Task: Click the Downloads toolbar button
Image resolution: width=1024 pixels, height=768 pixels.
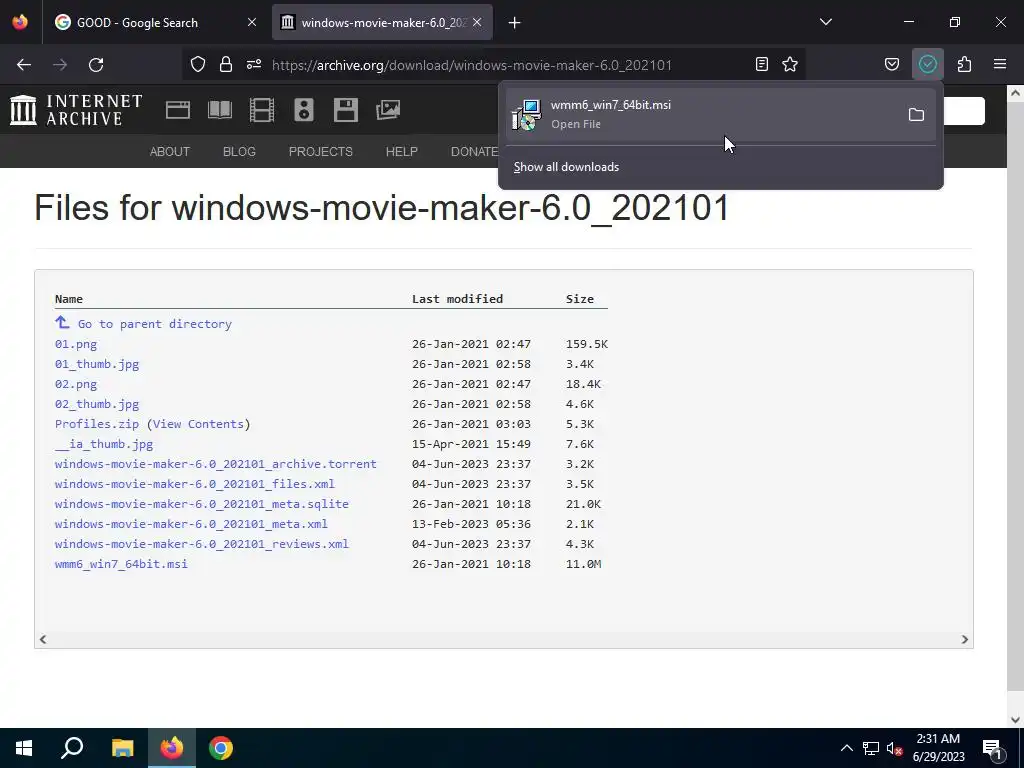Action: click(x=928, y=64)
